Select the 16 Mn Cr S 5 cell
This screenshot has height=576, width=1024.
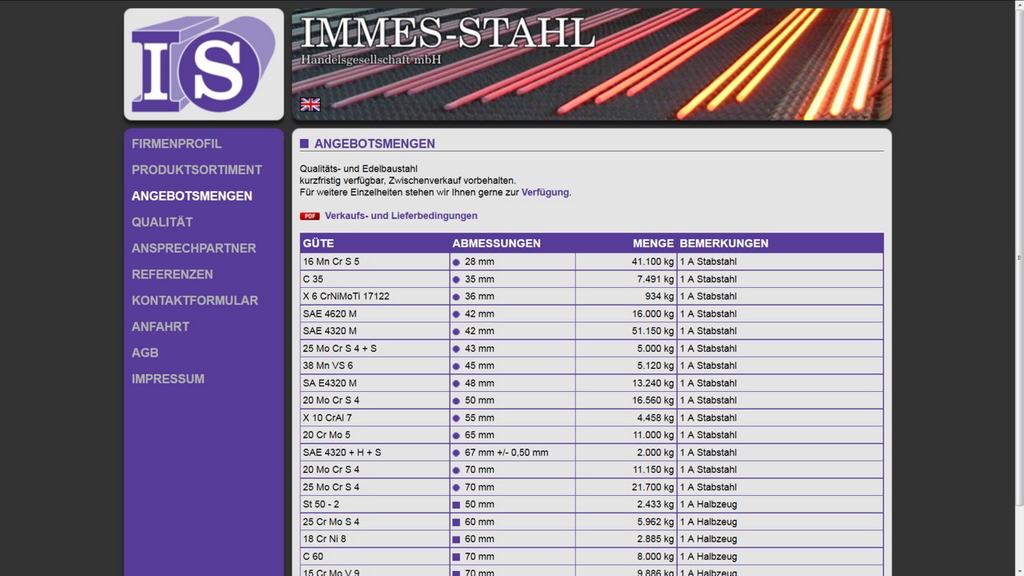click(375, 262)
